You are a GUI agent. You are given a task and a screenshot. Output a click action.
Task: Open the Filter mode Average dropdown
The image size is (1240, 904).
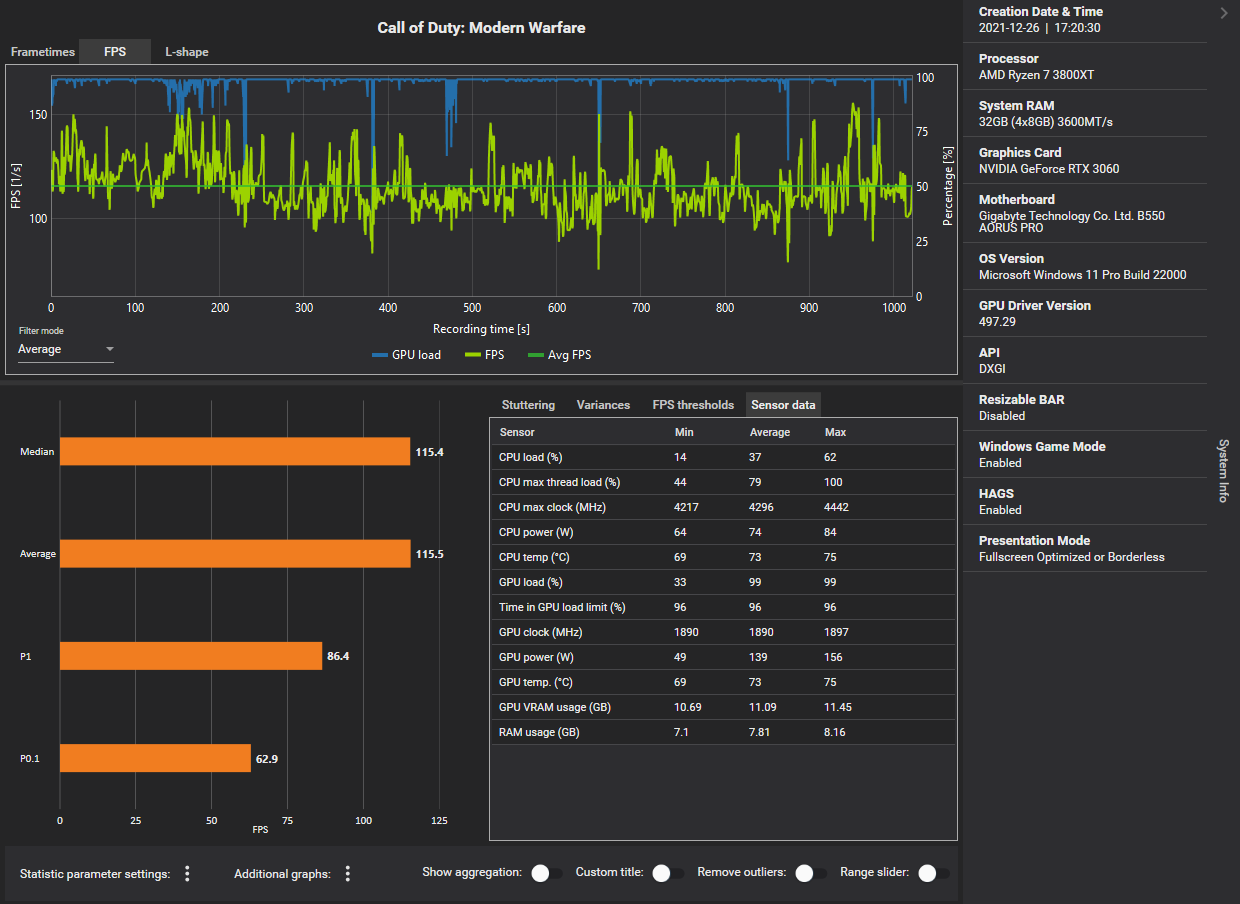click(66, 350)
